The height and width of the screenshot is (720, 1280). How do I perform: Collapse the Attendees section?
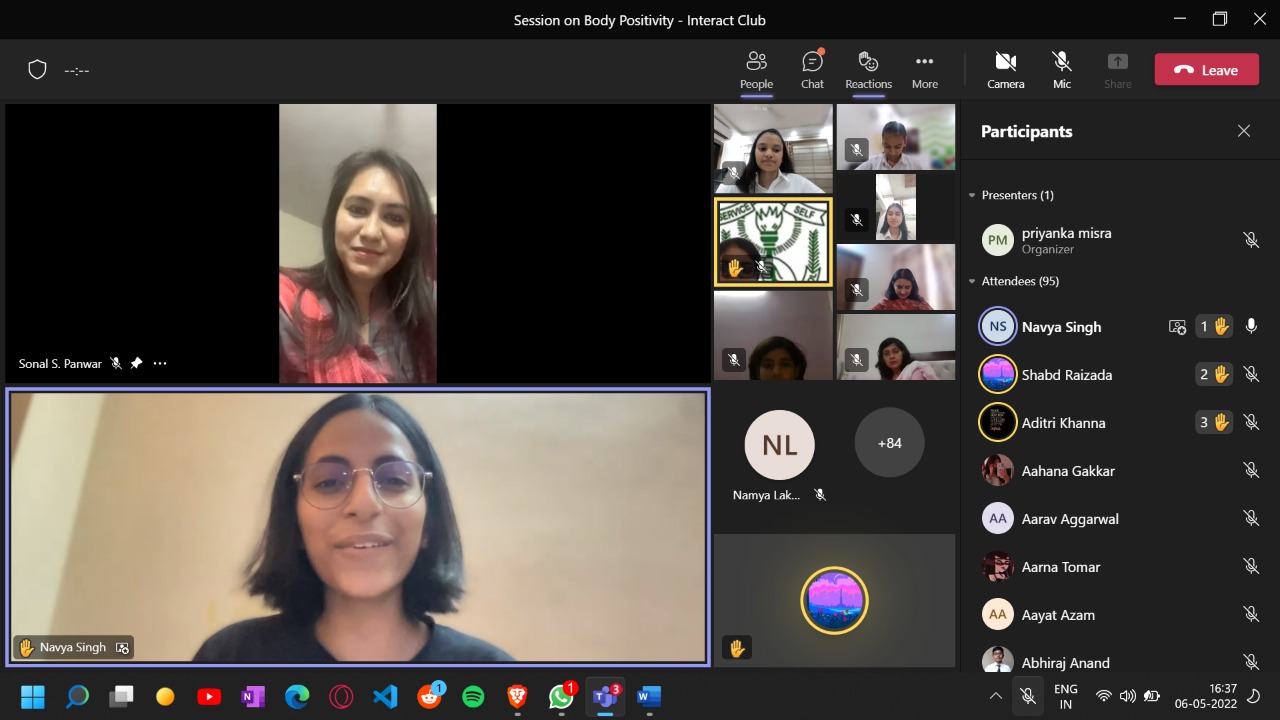[x=972, y=281]
